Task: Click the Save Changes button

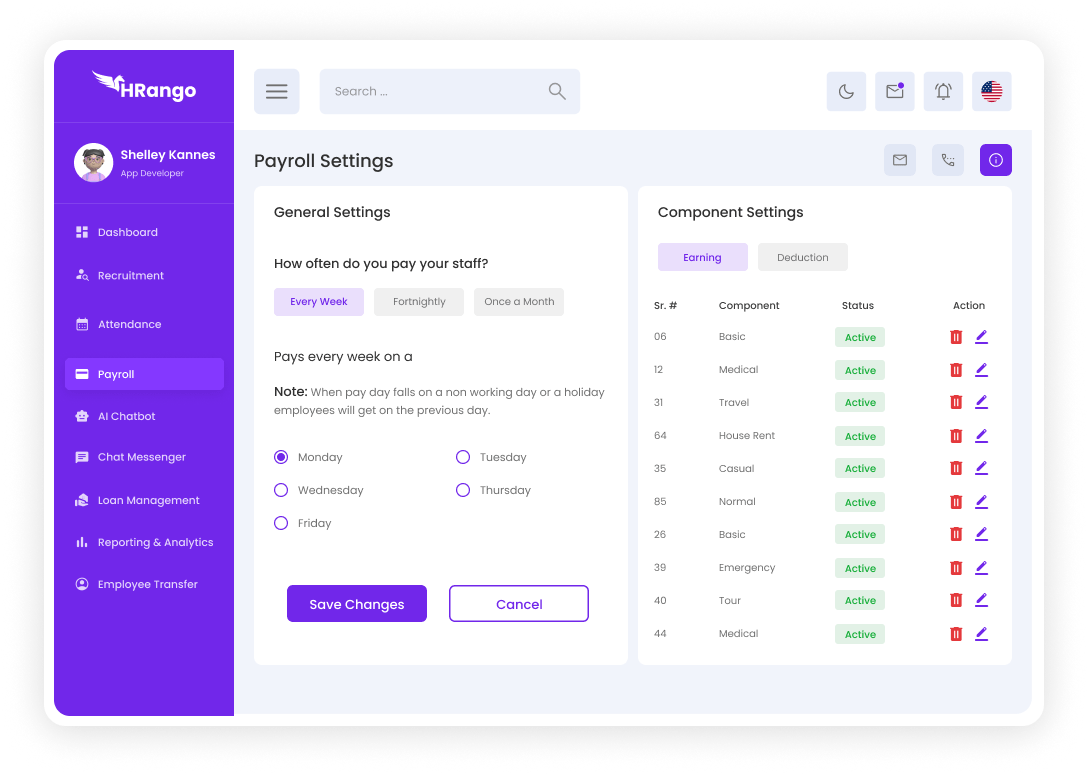Action: click(x=357, y=604)
